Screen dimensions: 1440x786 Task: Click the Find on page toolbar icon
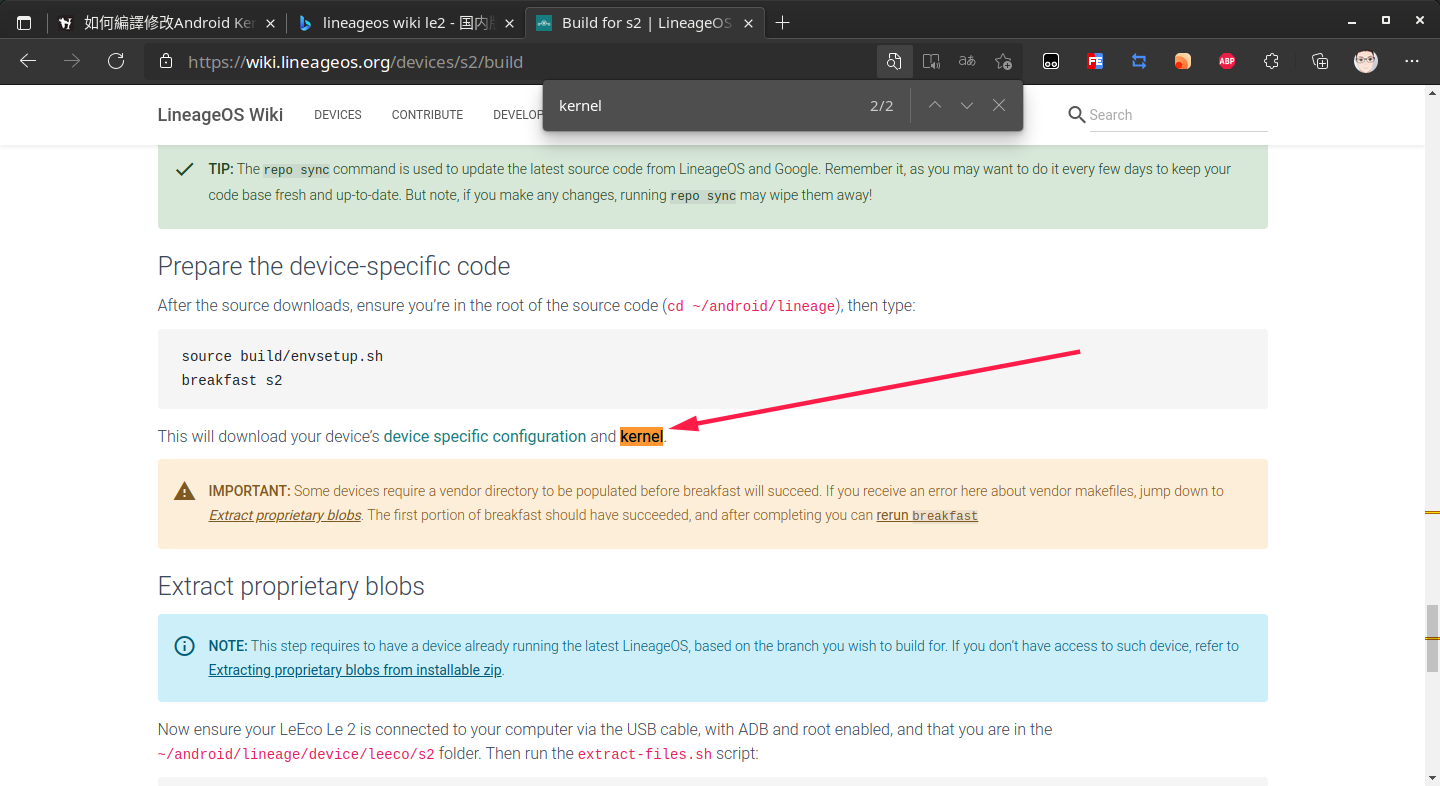[894, 62]
